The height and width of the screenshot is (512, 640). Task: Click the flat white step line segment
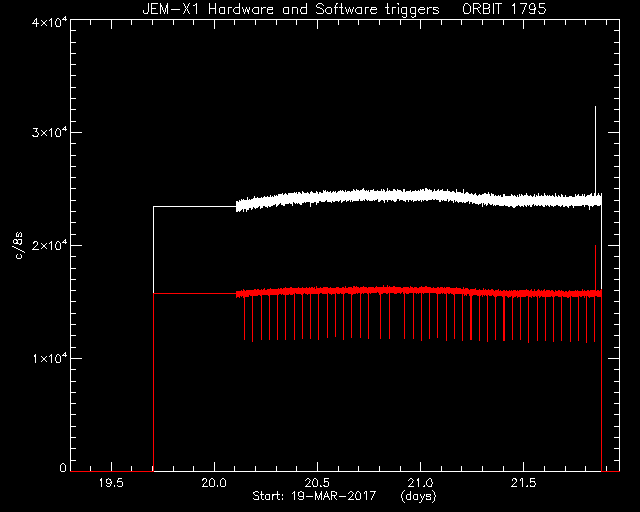coord(195,207)
